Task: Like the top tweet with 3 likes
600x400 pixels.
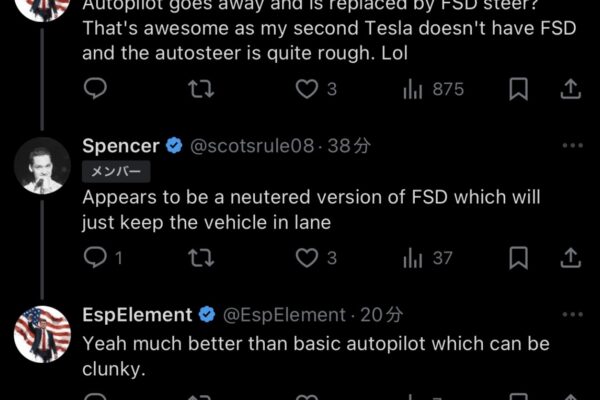Action: coord(307,89)
